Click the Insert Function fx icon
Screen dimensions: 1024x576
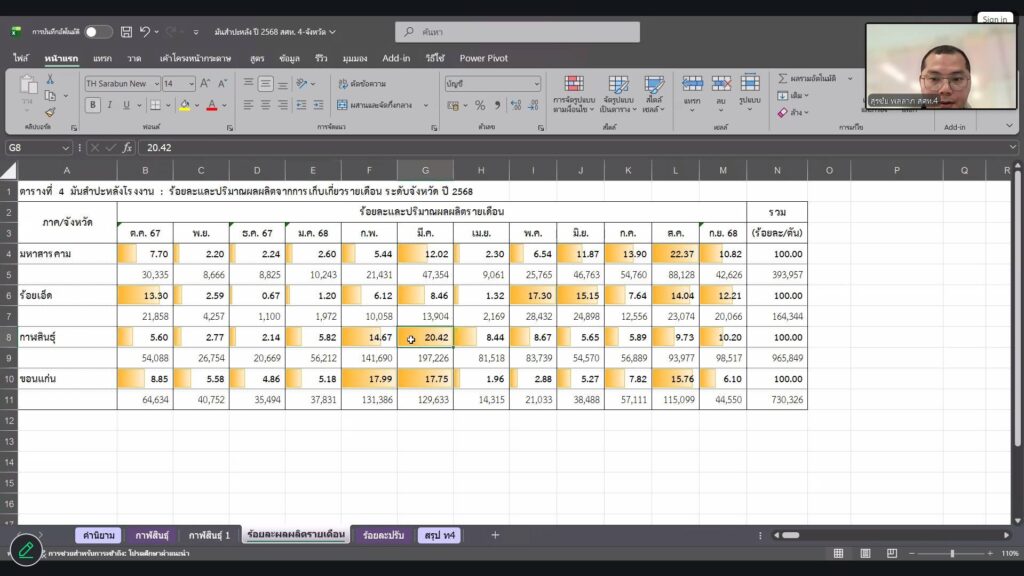pyautogui.click(x=127, y=147)
